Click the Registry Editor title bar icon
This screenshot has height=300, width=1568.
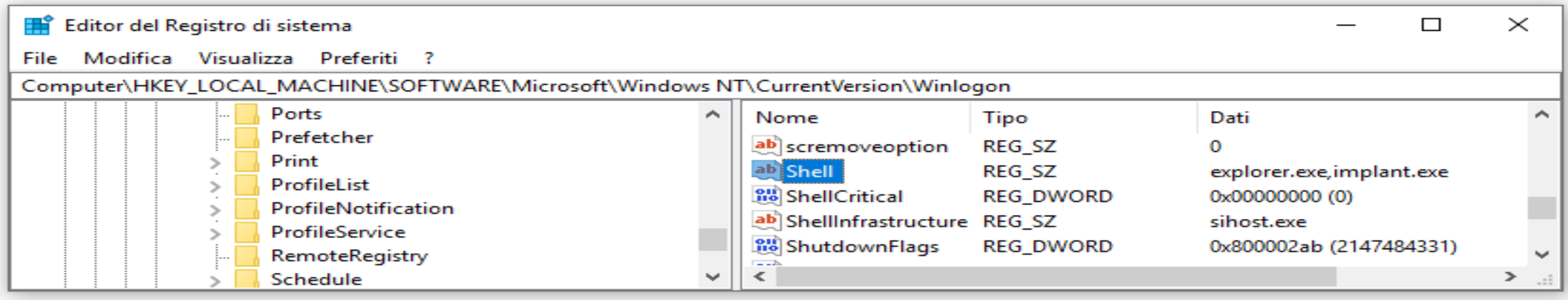pyautogui.click(x=38, y=26)
